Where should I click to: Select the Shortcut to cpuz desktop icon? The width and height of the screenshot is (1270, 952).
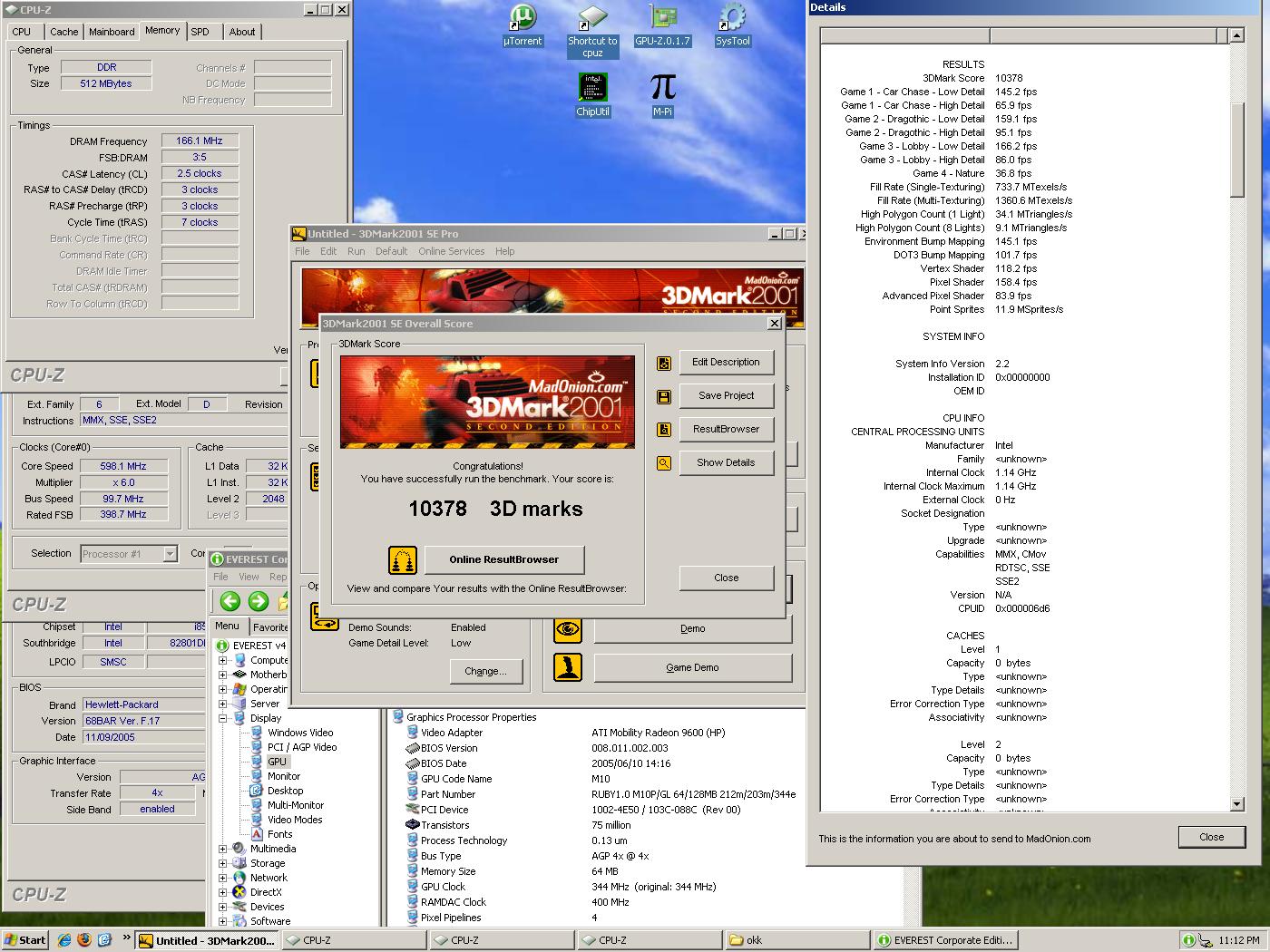[592, 31]
